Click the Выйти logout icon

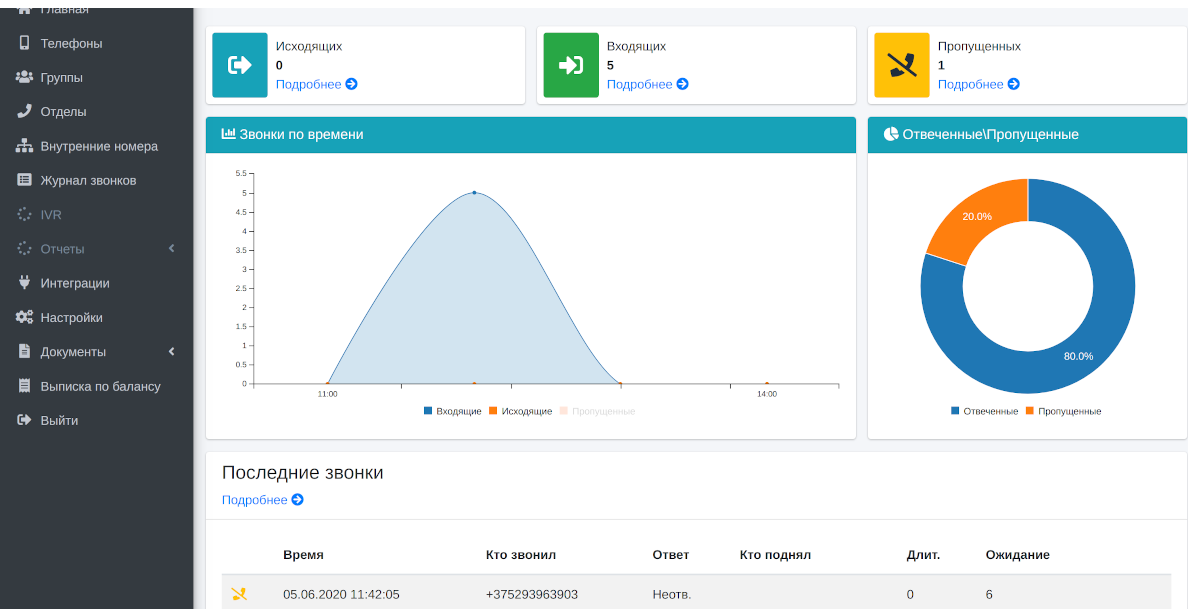pyautogui.click(x=22, y=420)
